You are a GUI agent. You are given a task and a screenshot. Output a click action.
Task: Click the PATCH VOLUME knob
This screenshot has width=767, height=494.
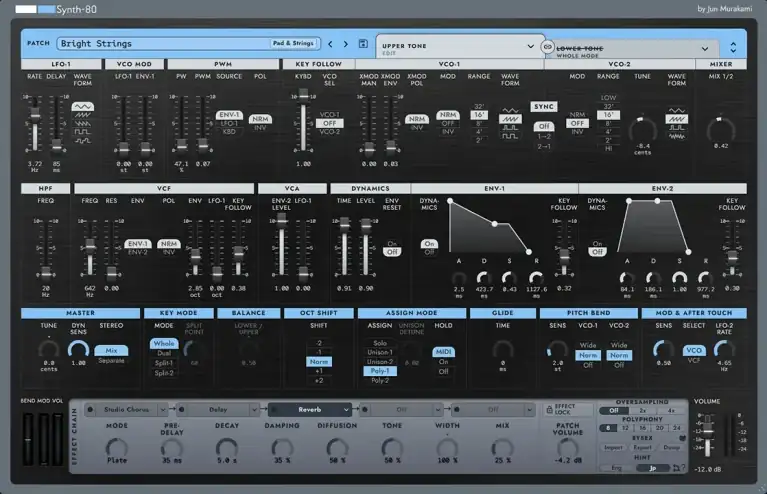tap(567, 448)
